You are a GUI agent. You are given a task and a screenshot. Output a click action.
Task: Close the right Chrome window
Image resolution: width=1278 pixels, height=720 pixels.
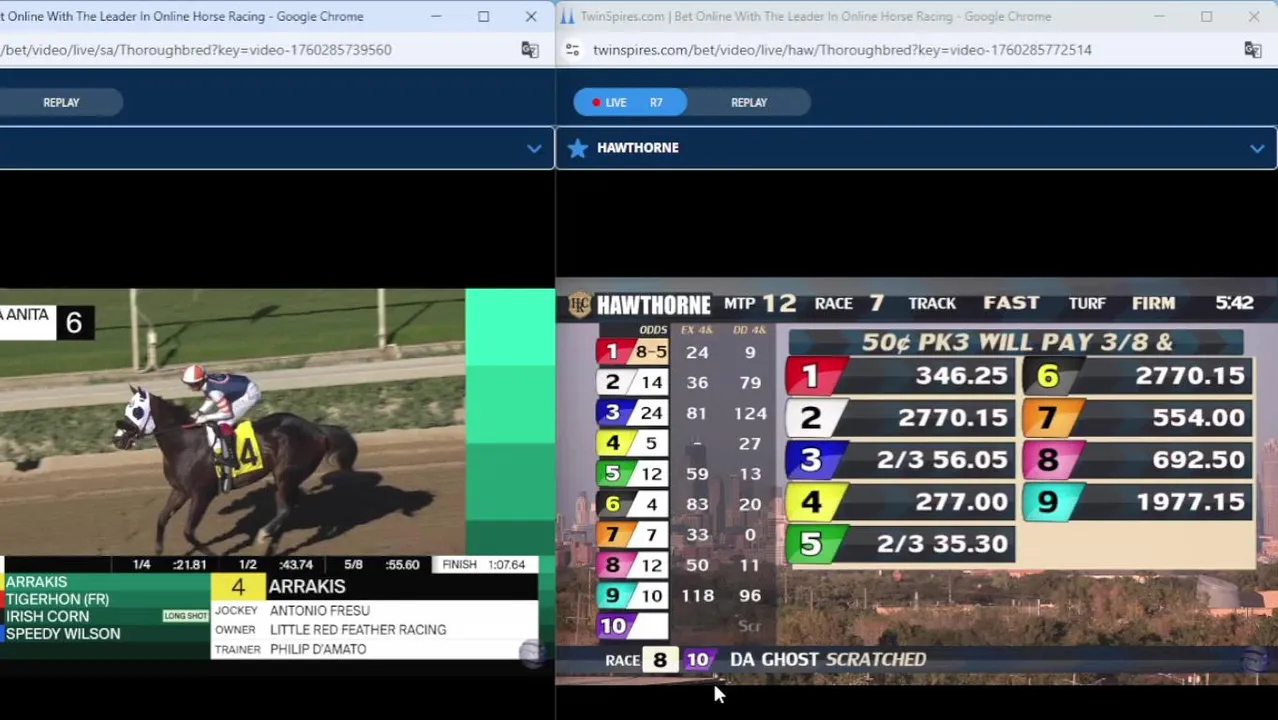pos(1253,16)
